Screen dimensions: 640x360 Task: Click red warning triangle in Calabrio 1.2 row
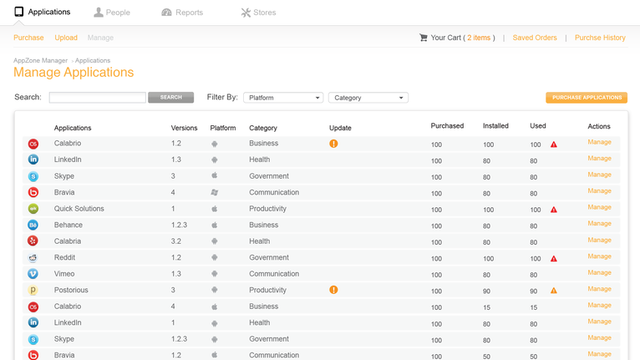[553, 144]
